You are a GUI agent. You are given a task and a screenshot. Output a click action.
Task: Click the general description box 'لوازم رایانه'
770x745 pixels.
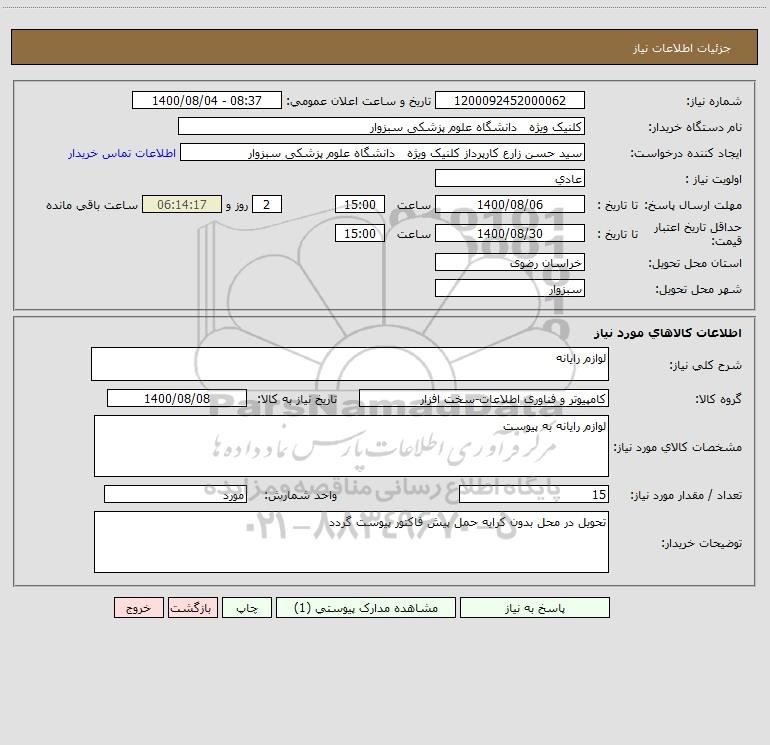point(350,364)
